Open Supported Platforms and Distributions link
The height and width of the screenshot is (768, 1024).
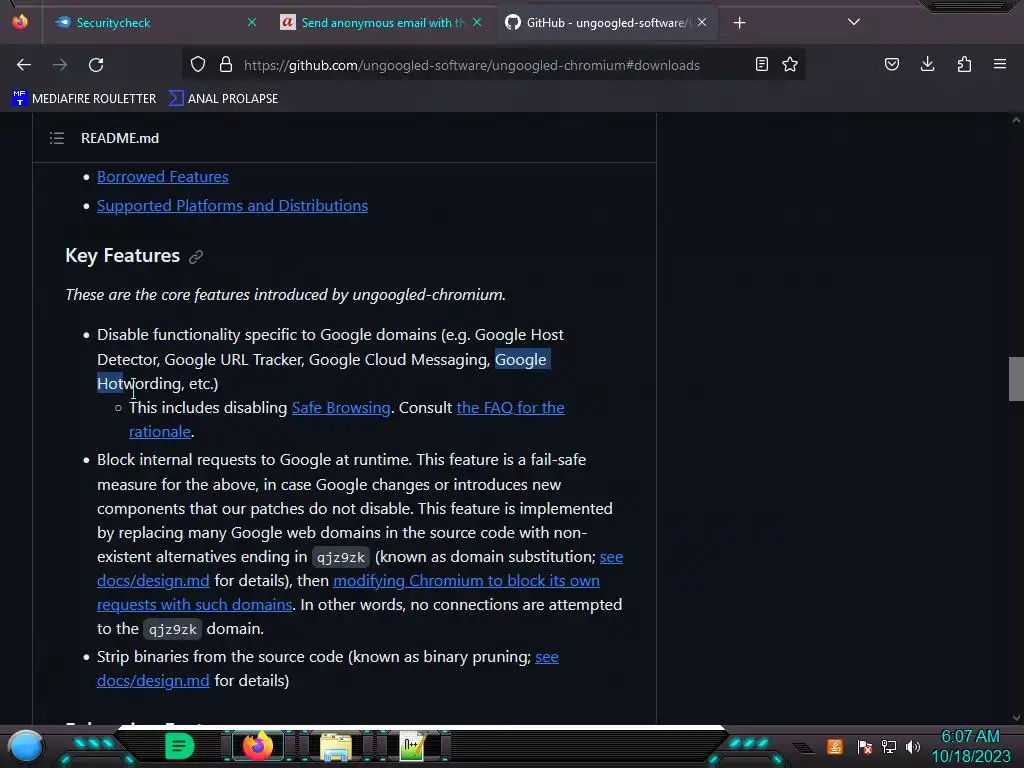click(232, 205)
